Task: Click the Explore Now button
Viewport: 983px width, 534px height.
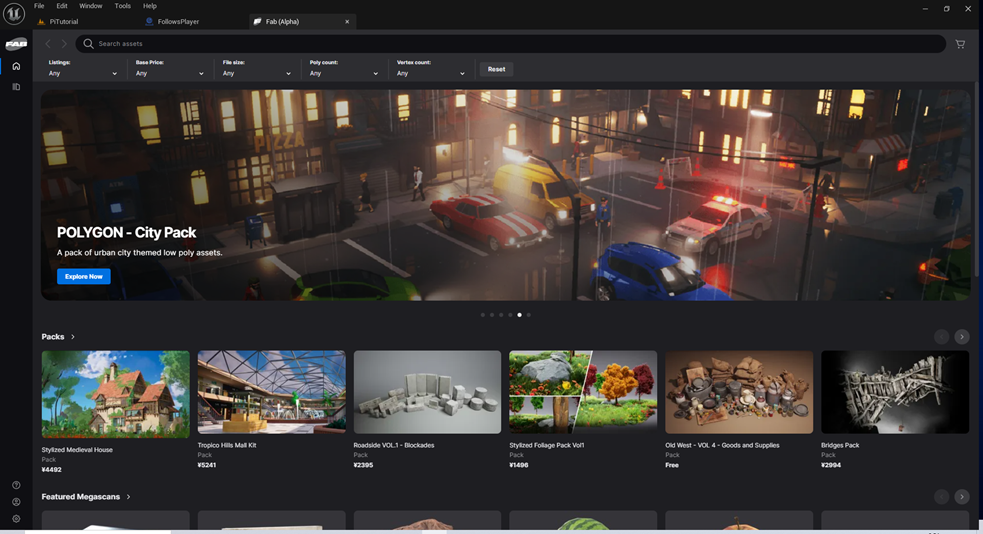Action: [83, 276]
